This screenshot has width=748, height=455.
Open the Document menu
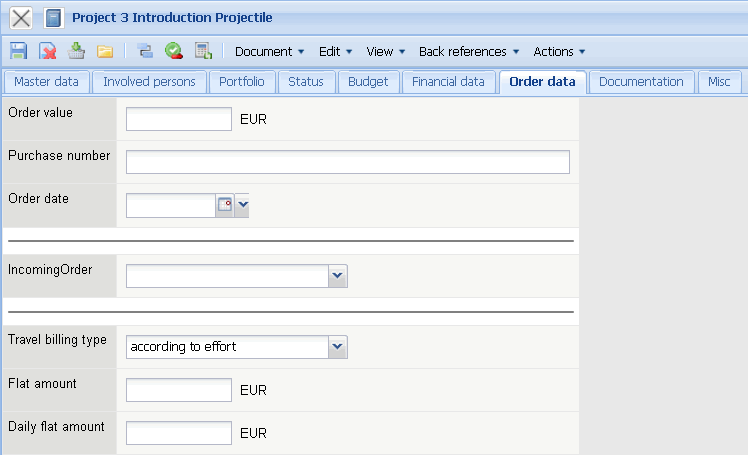(x=269, y=51)
